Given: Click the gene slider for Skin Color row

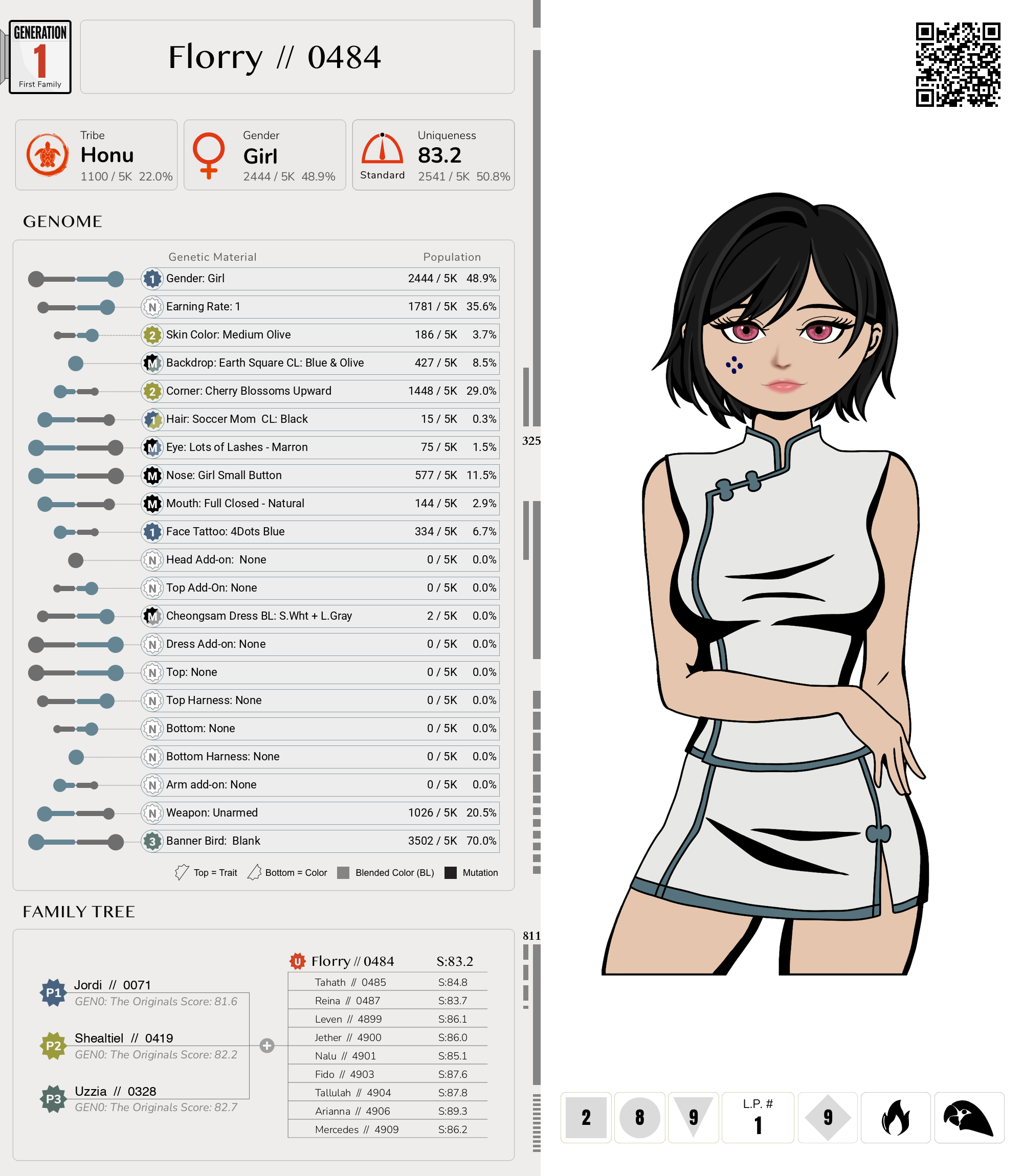Looking at the screenshot, I should (x=76, y=335).
